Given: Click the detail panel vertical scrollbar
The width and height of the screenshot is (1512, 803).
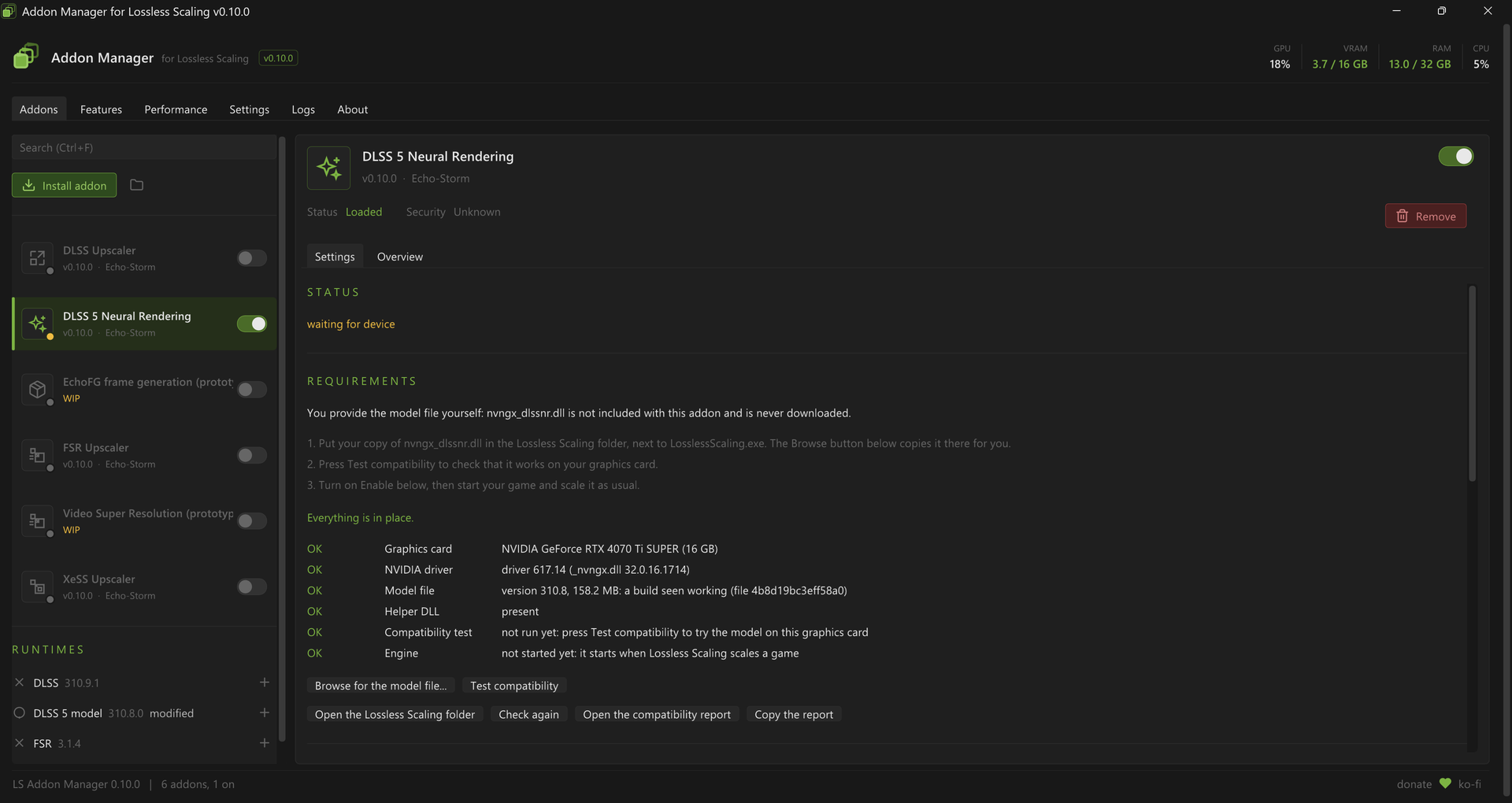Looking at the screenshot, I should click(x=1472, y=383).
